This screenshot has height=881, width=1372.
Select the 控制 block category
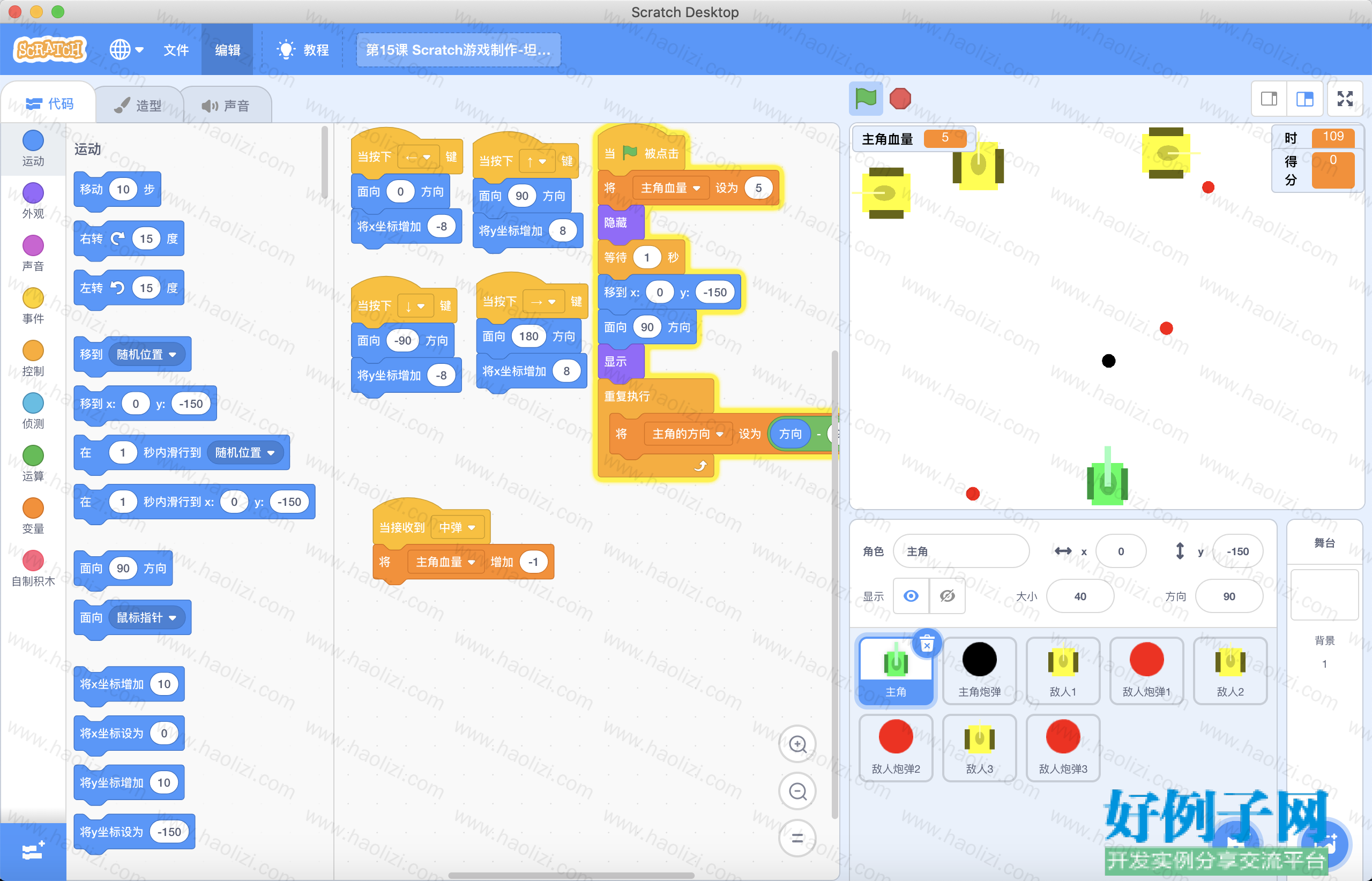point(33,359)
